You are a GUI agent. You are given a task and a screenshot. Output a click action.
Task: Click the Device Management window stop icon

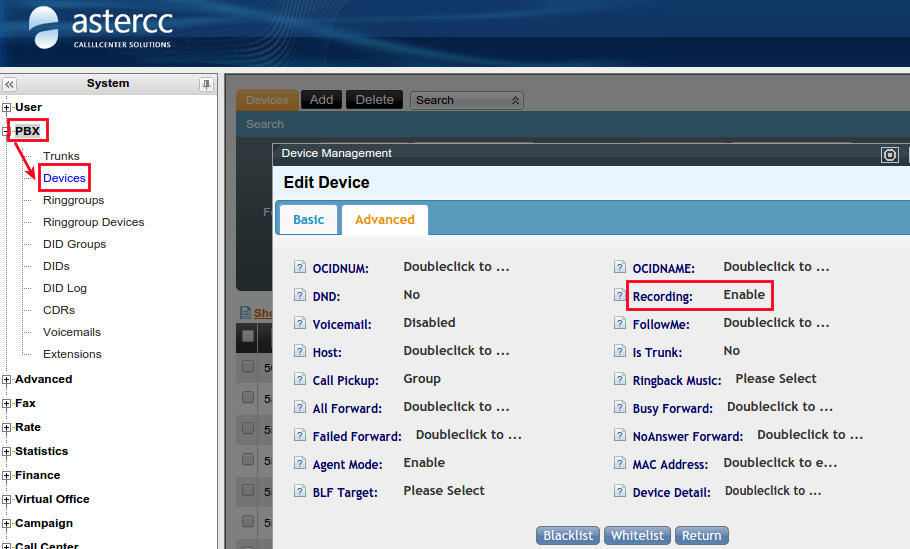(x=890, y=154)
